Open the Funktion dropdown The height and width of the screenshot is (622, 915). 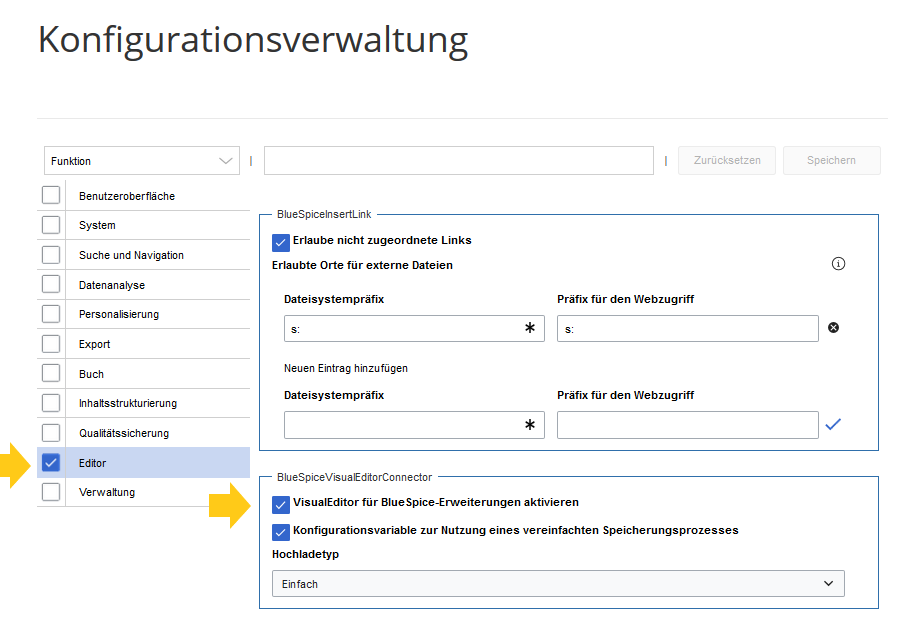142,160
